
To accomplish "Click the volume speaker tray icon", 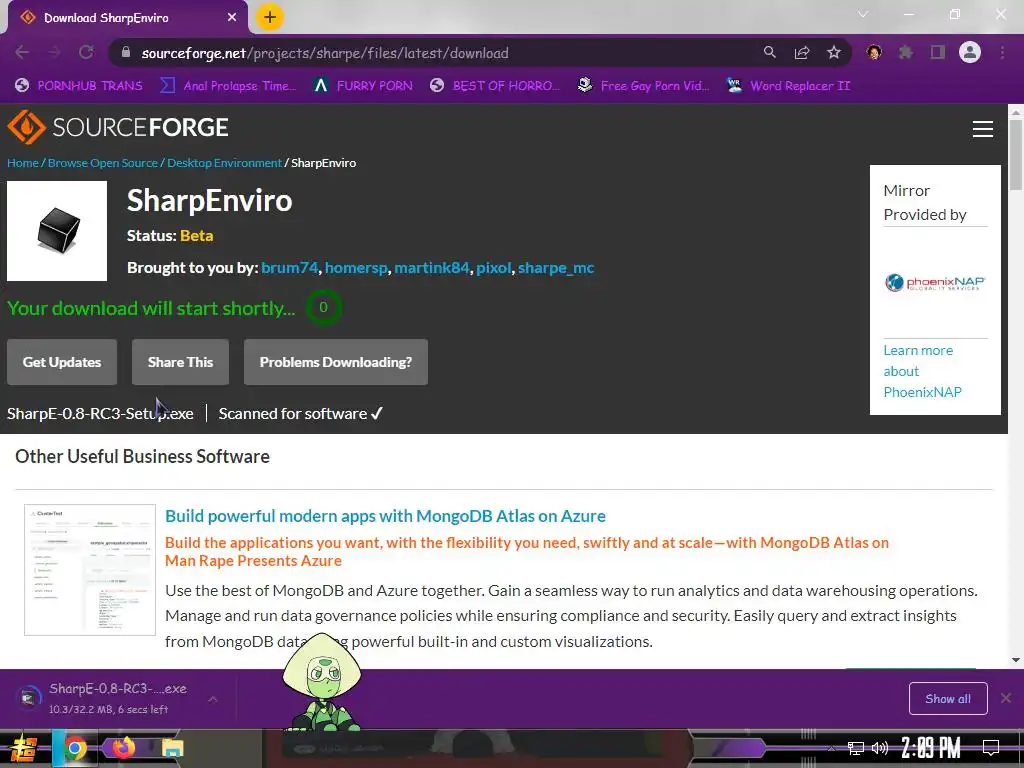I will [x=880, y=748].
